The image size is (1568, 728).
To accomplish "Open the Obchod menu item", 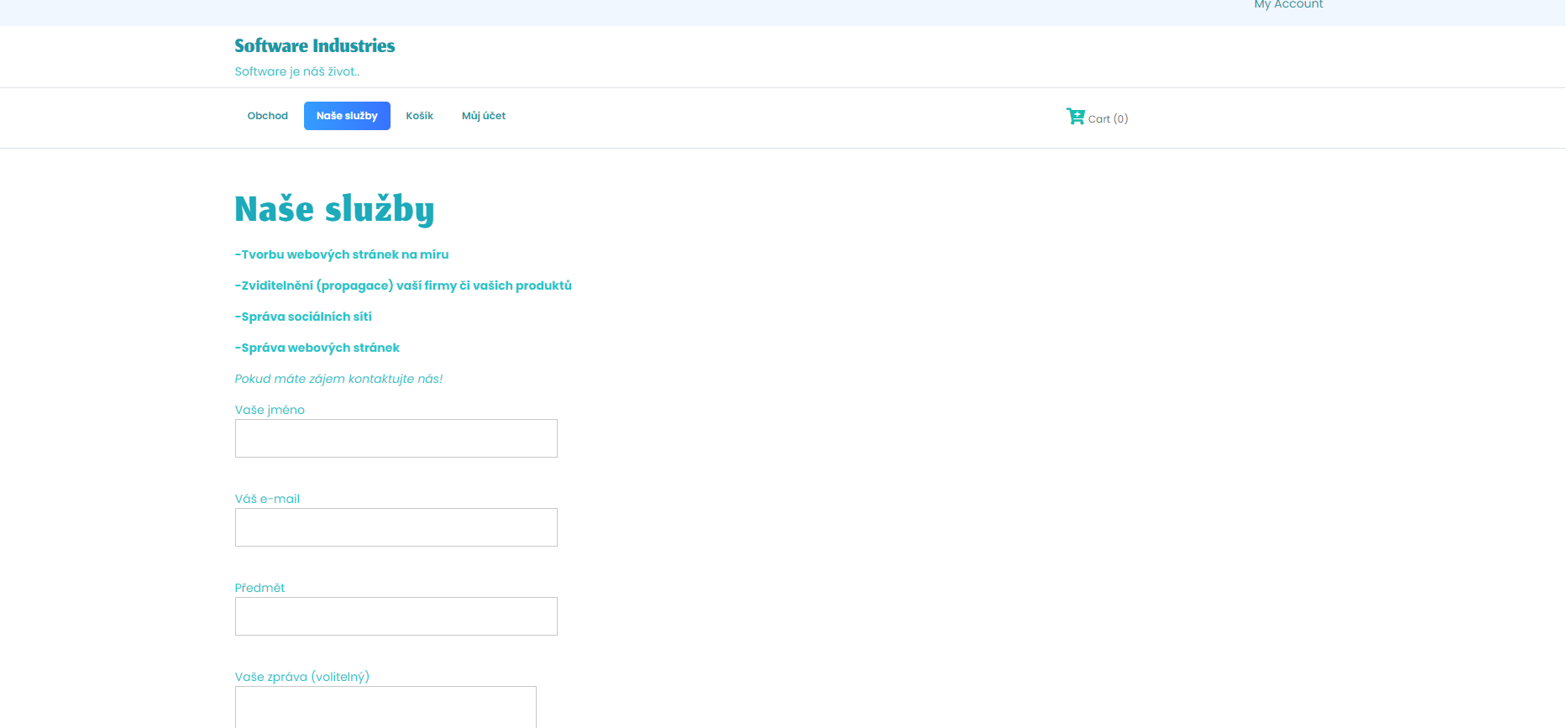I will [267, 116].
